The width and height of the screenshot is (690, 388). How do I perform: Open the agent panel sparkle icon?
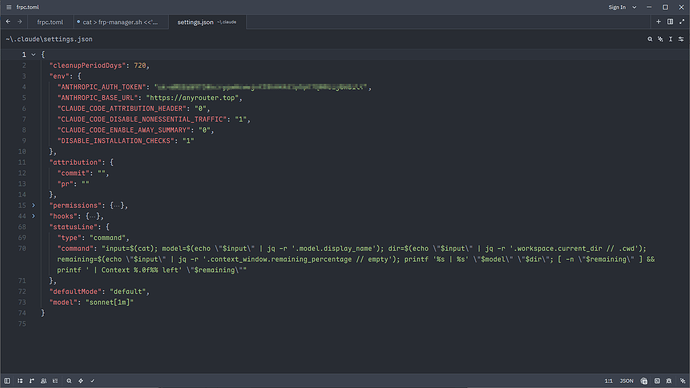682,381
